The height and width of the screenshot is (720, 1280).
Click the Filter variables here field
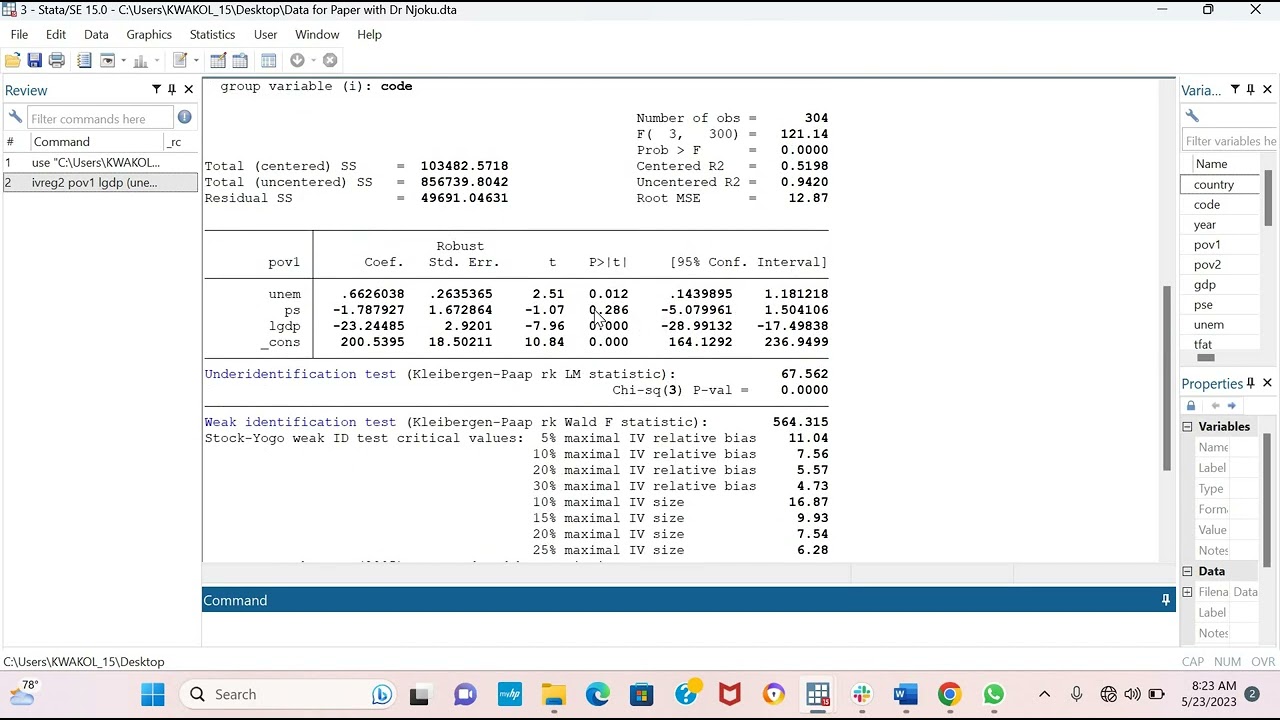tap(1230, 141)
